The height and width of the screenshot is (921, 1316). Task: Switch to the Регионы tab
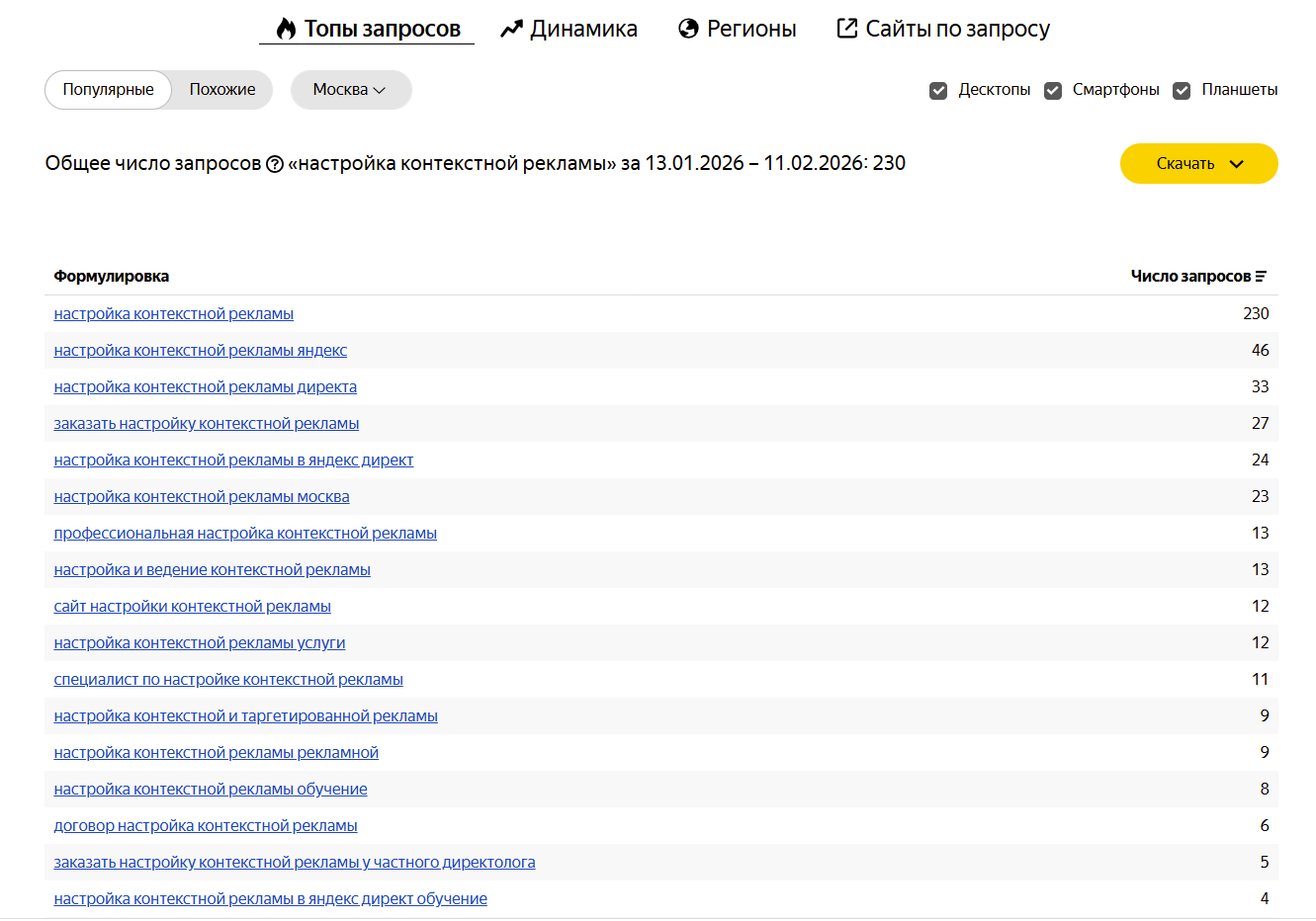pyautogui.click(x=737, y=28)
